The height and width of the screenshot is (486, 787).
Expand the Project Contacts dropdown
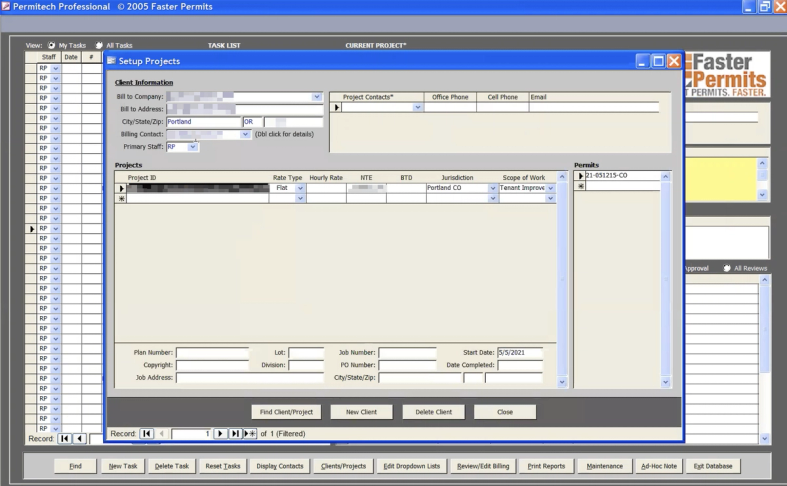417,107
